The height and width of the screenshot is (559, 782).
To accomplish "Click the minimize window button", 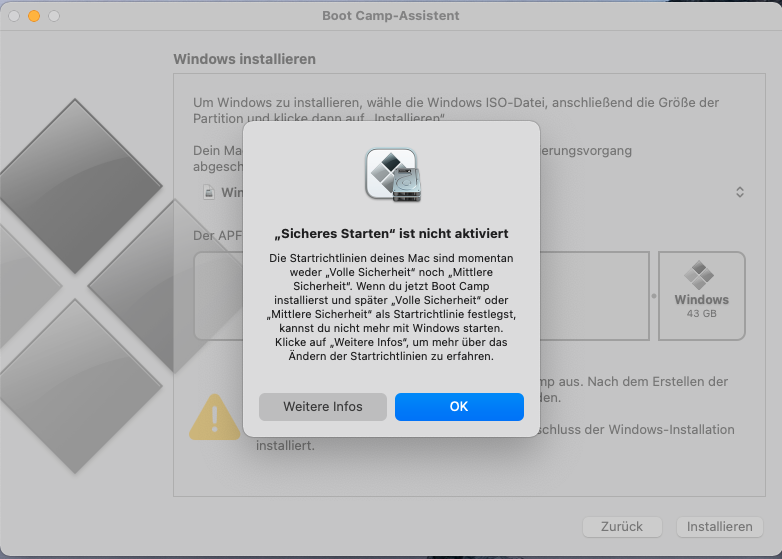I will point(34,16).
